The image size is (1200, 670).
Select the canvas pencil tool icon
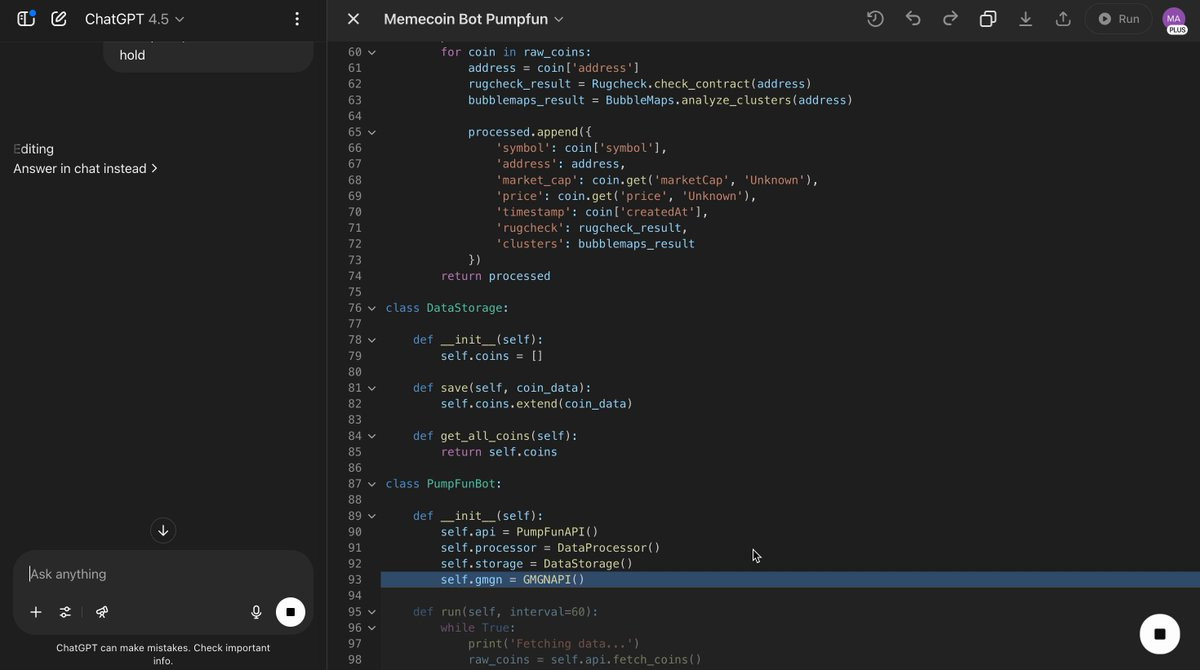pyautogui.click(x=102, y=612)
